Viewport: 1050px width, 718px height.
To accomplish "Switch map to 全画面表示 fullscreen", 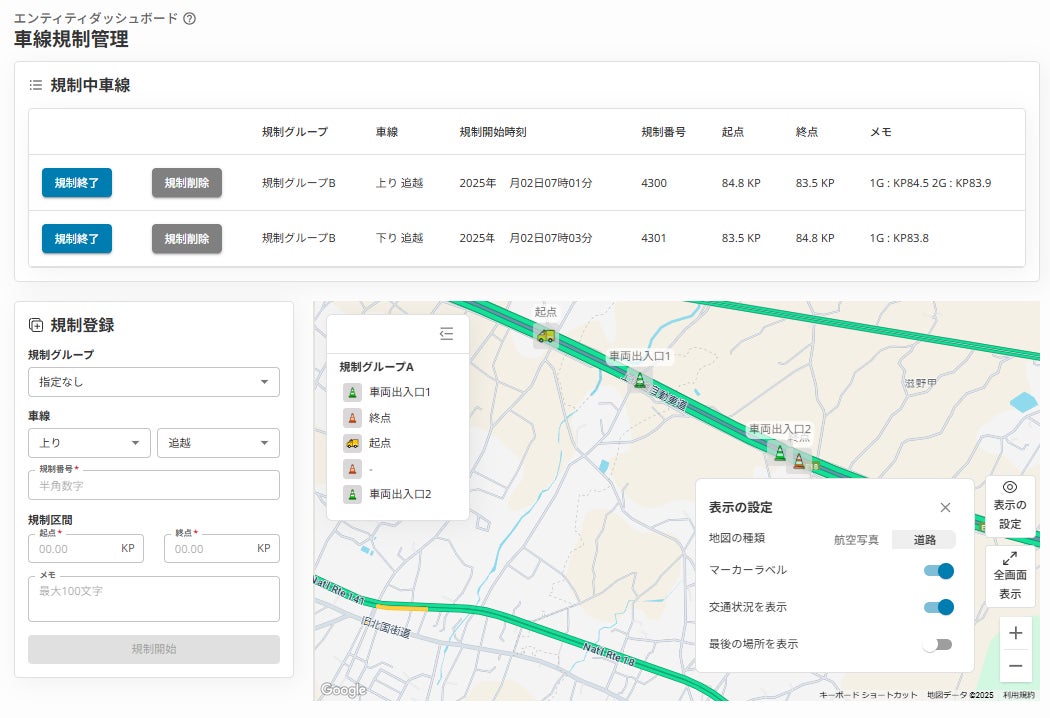I will coord(1010,576).
